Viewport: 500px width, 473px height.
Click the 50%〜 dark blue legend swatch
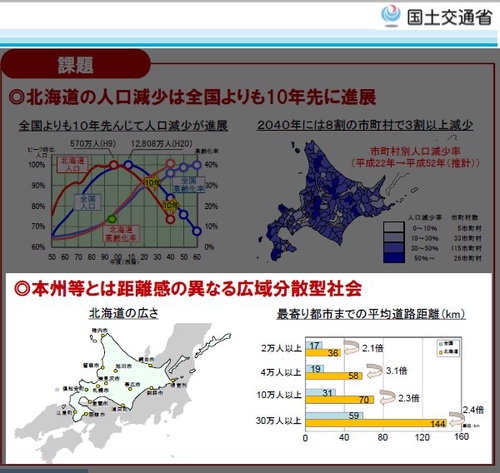[394, 258]
